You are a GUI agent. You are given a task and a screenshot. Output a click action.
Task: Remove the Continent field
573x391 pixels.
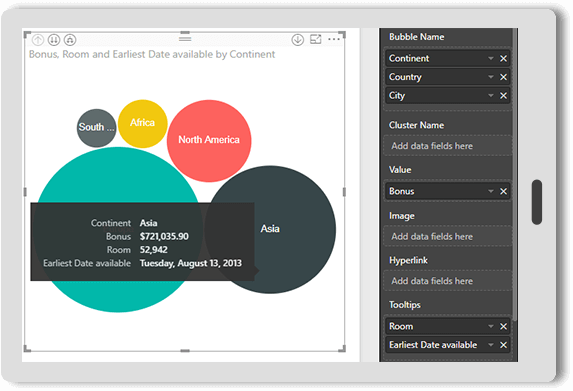(504, 58)
